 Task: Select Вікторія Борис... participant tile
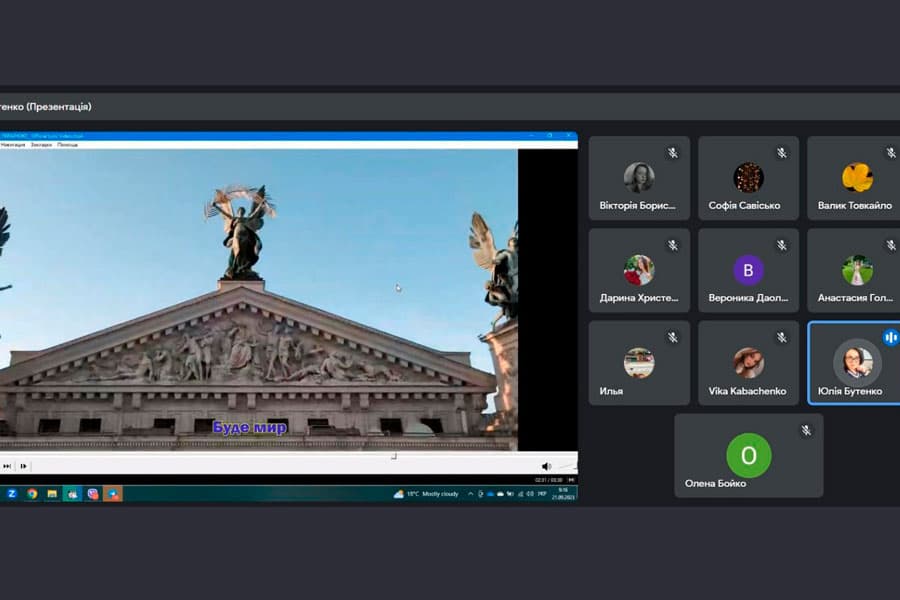coord(639,178)
